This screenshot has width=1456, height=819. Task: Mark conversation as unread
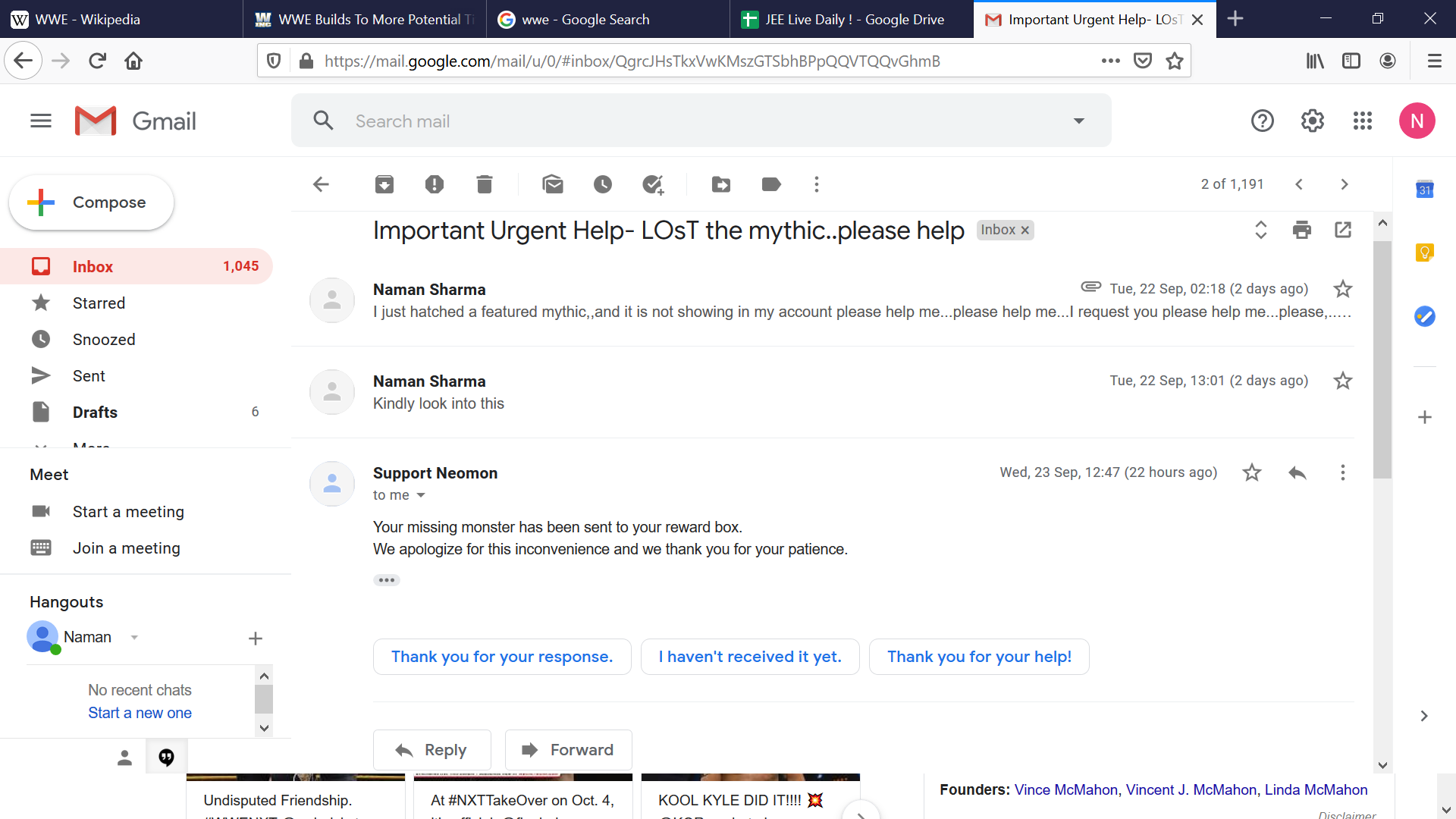click(553, 184)
